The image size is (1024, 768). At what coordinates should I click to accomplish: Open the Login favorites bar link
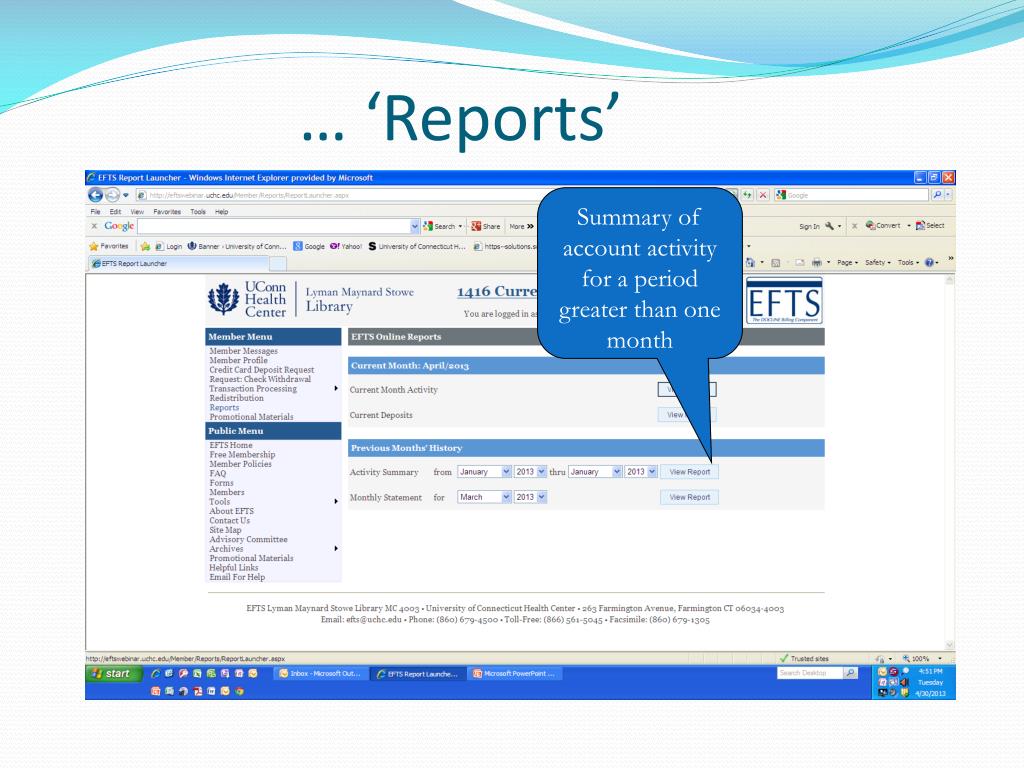click(x=168, y=246)
